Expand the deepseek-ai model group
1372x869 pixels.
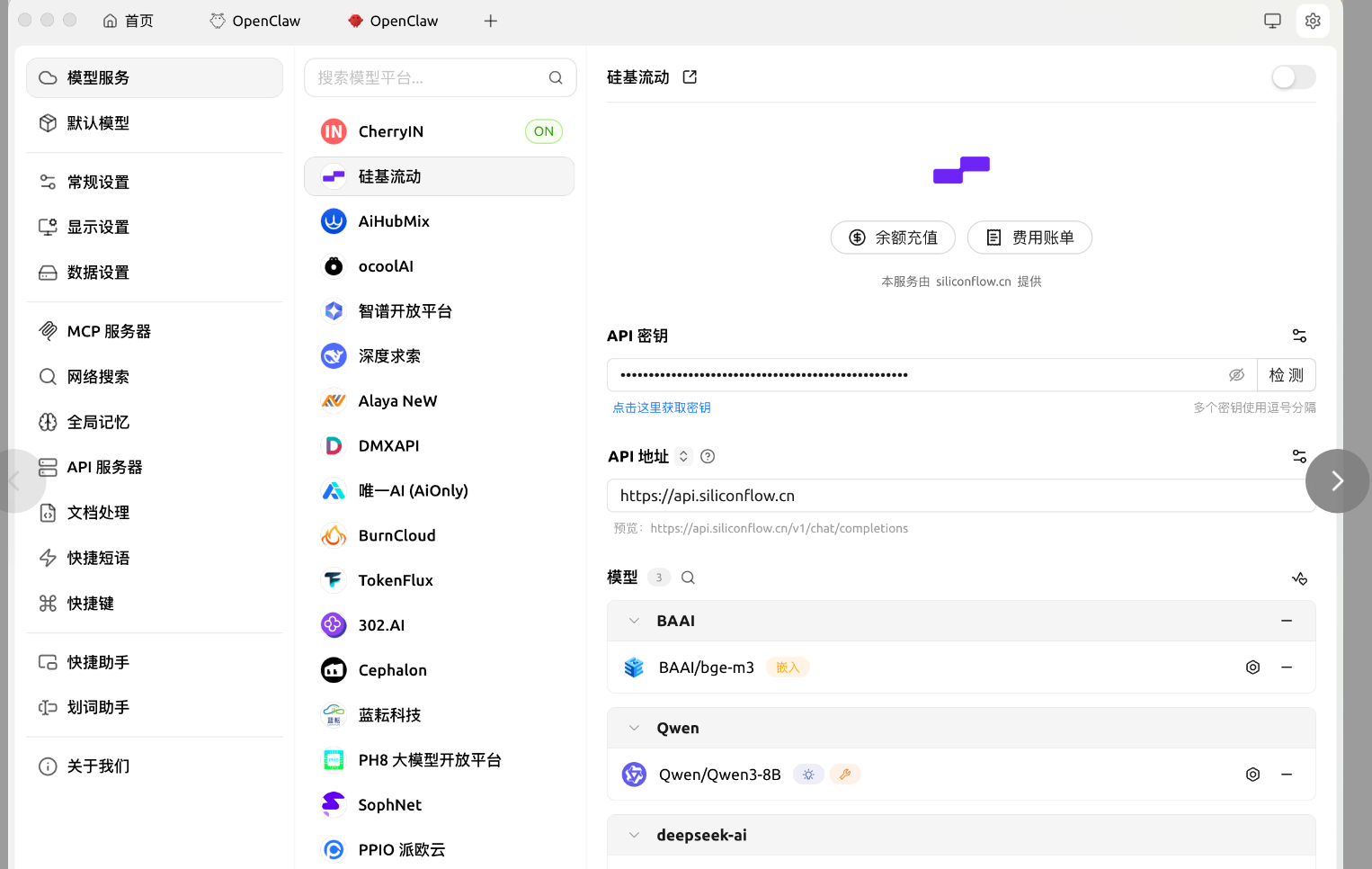click(x=634, y=835)
